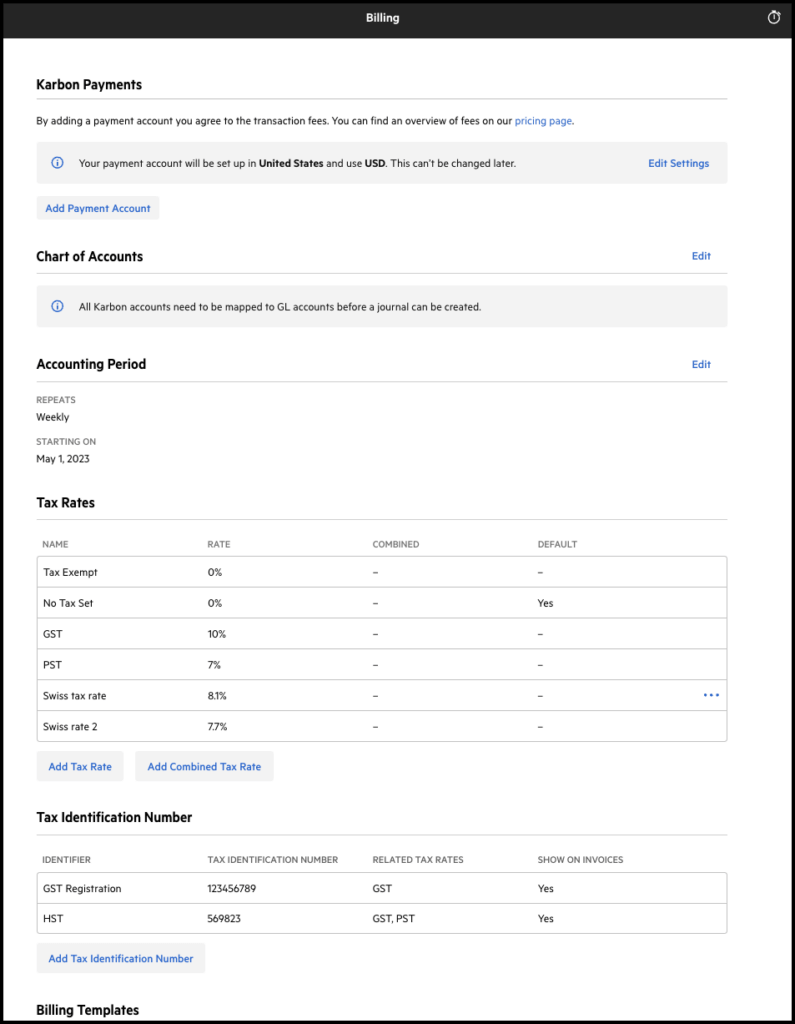Click Edit Settings for payment account

pos(678,163)
